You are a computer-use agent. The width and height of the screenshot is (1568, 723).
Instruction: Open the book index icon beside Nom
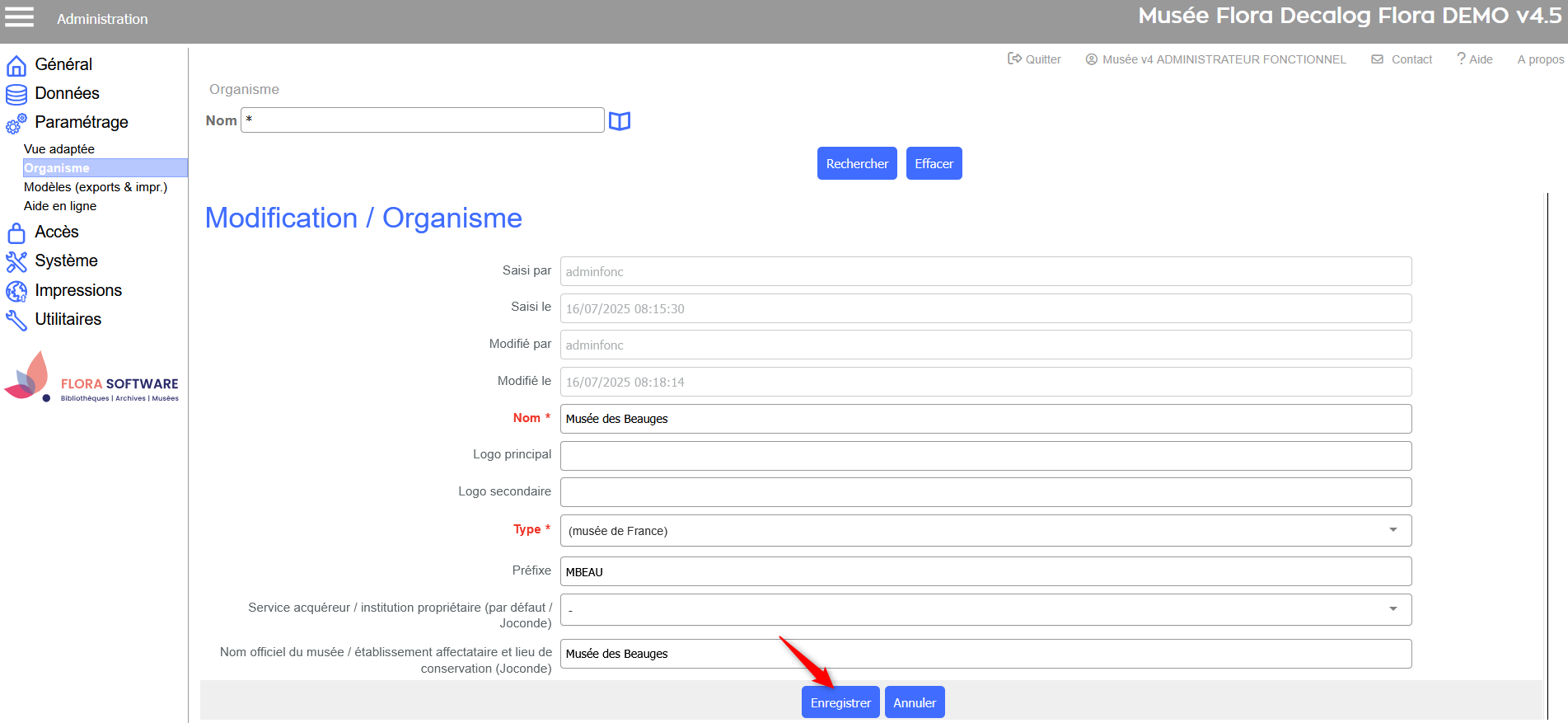620,121
